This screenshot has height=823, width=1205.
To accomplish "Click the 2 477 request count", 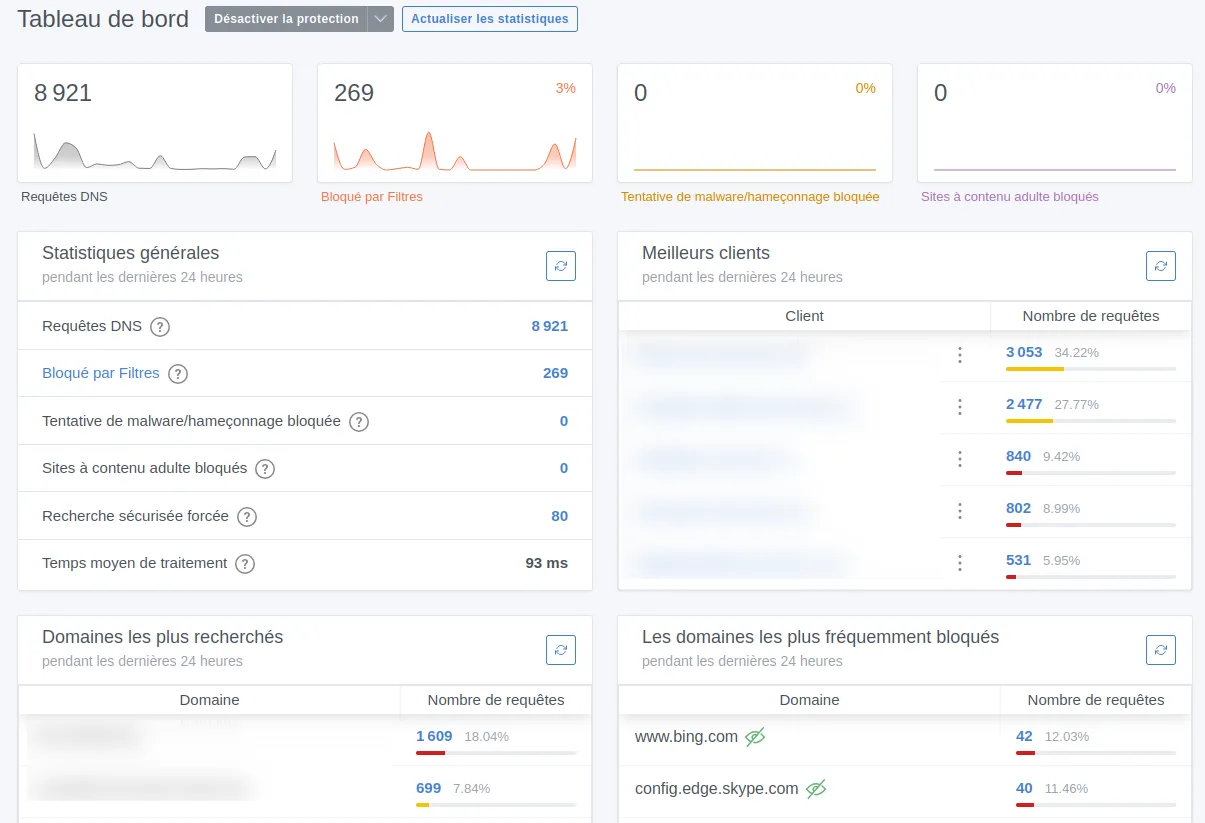I will pos(1024,404).
